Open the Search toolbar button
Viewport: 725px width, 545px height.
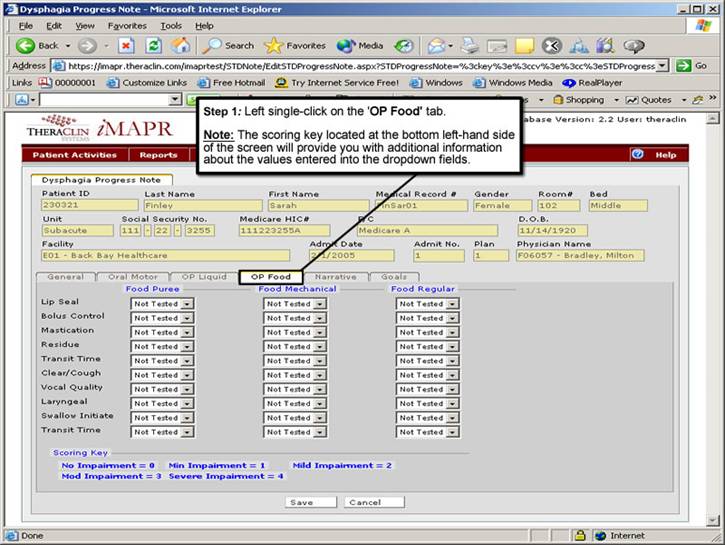coord(228,46)
